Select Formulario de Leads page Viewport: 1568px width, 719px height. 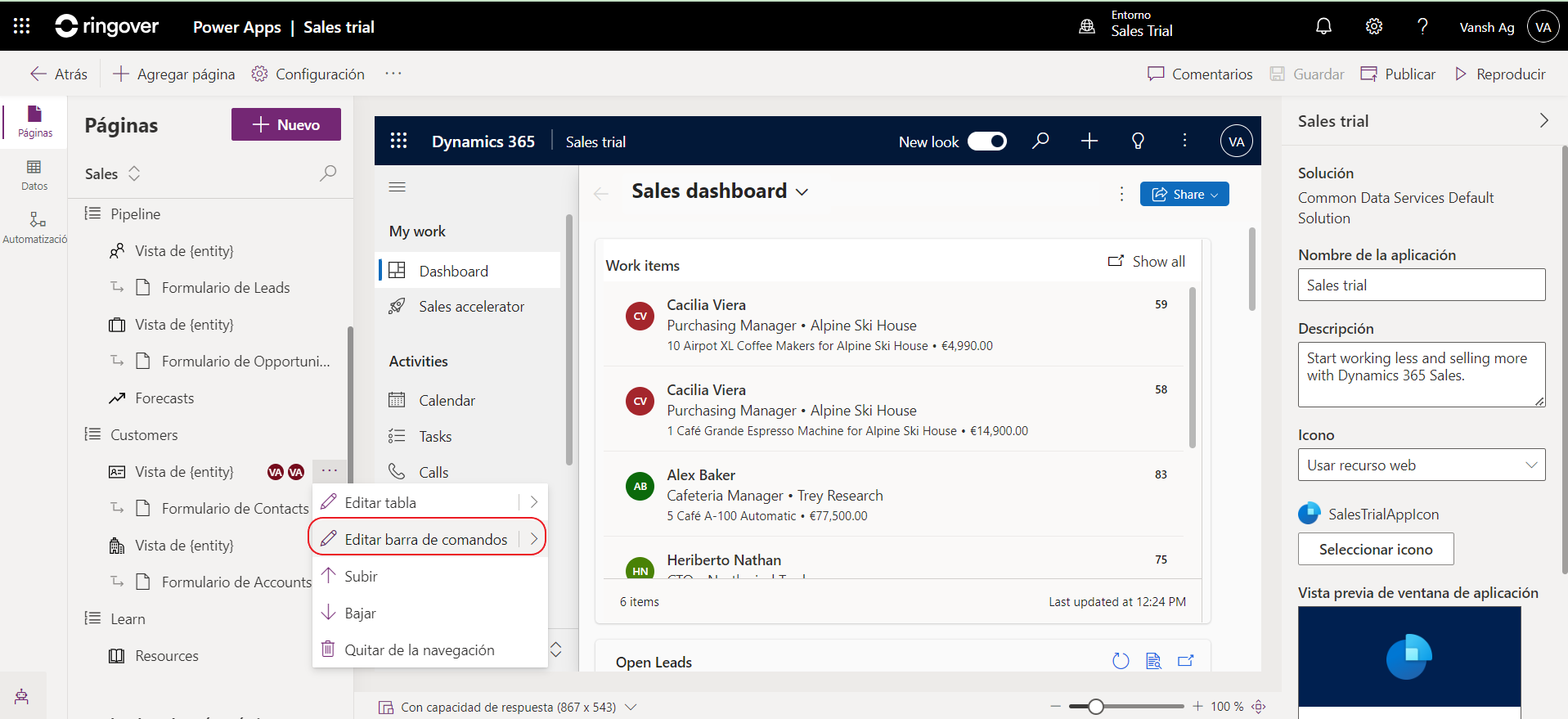(x=226, y=287)
